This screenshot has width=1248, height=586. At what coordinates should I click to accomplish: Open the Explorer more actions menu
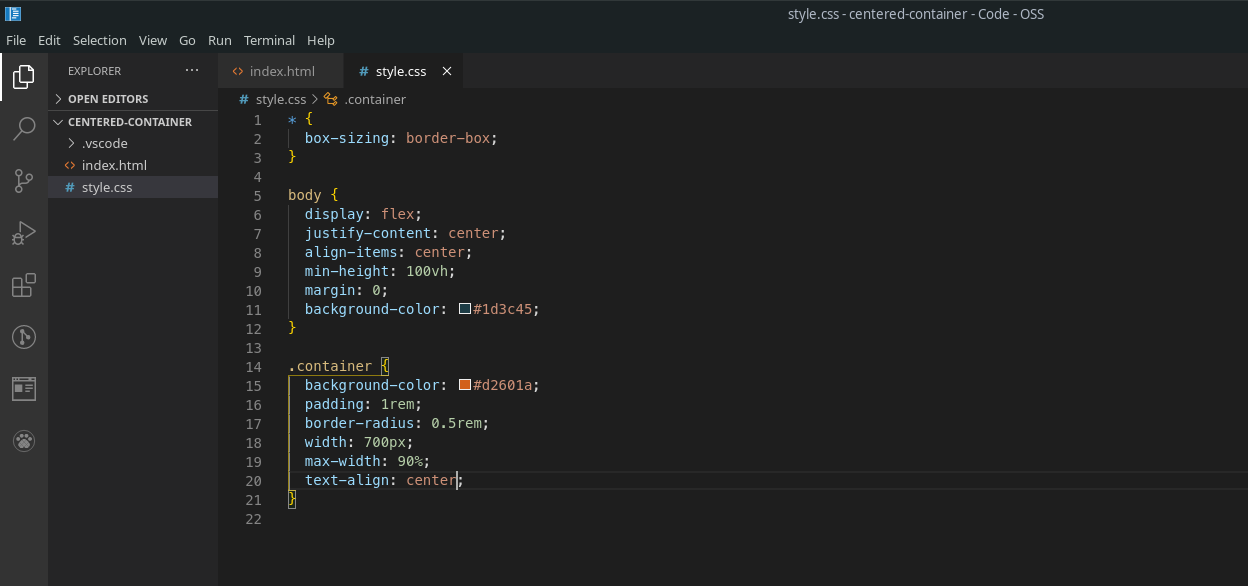pyautogui.click(x=192, y=70)
